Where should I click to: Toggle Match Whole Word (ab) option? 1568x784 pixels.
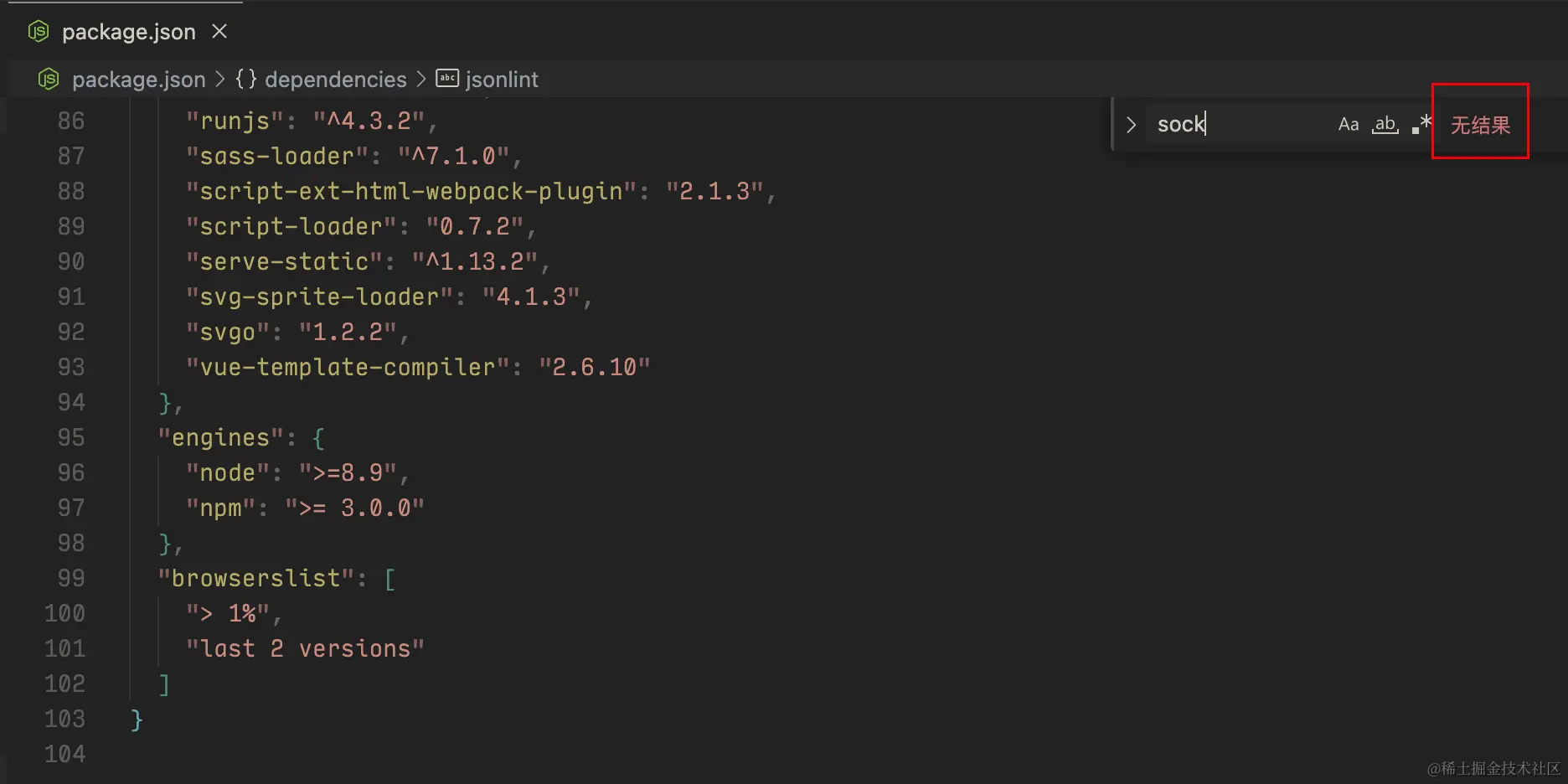coord(1385,125)
